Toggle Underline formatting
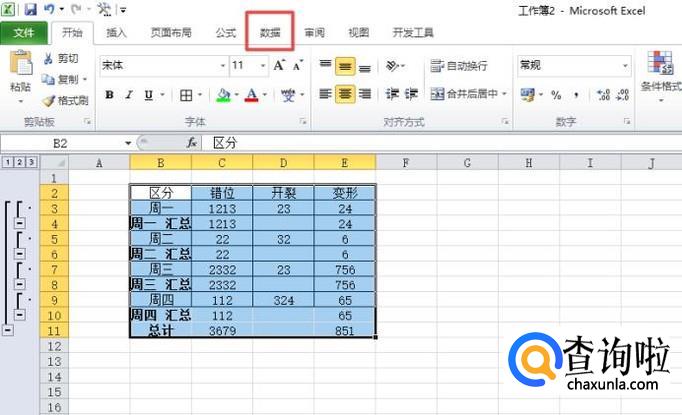The image size is (682, 415). [x=149, y=95]
